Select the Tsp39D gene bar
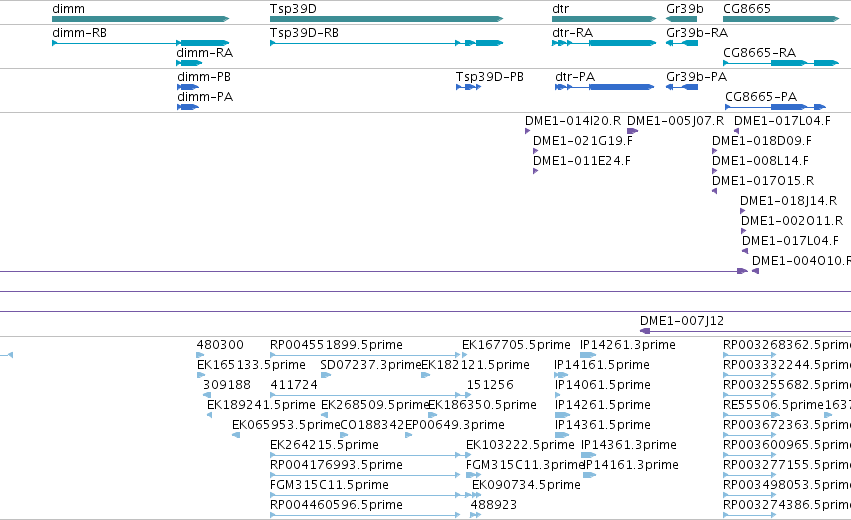This screenshot has width=851, height=520. (x=386, y=19)
